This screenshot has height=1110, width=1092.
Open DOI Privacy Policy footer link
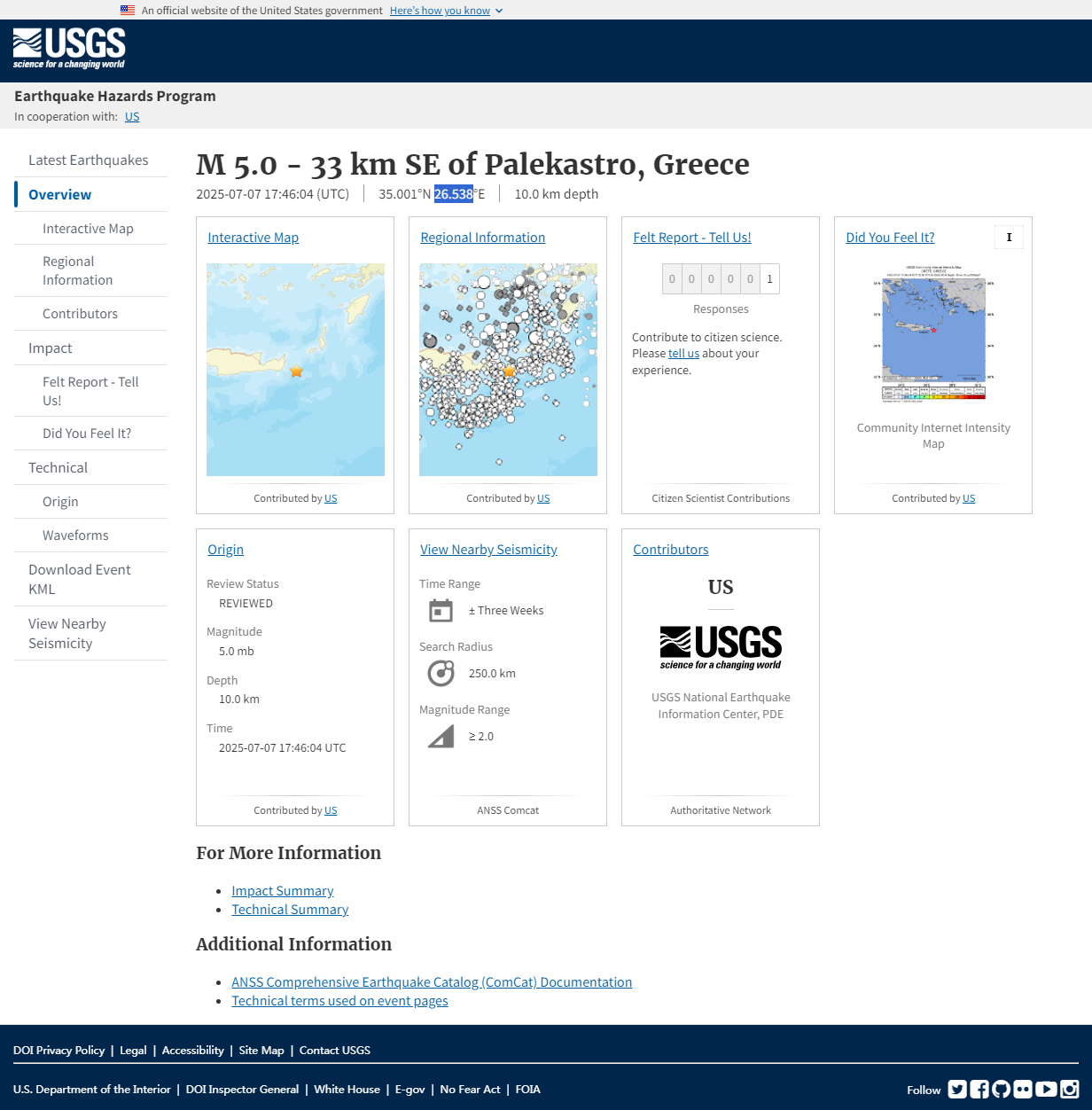point(58,1051)
